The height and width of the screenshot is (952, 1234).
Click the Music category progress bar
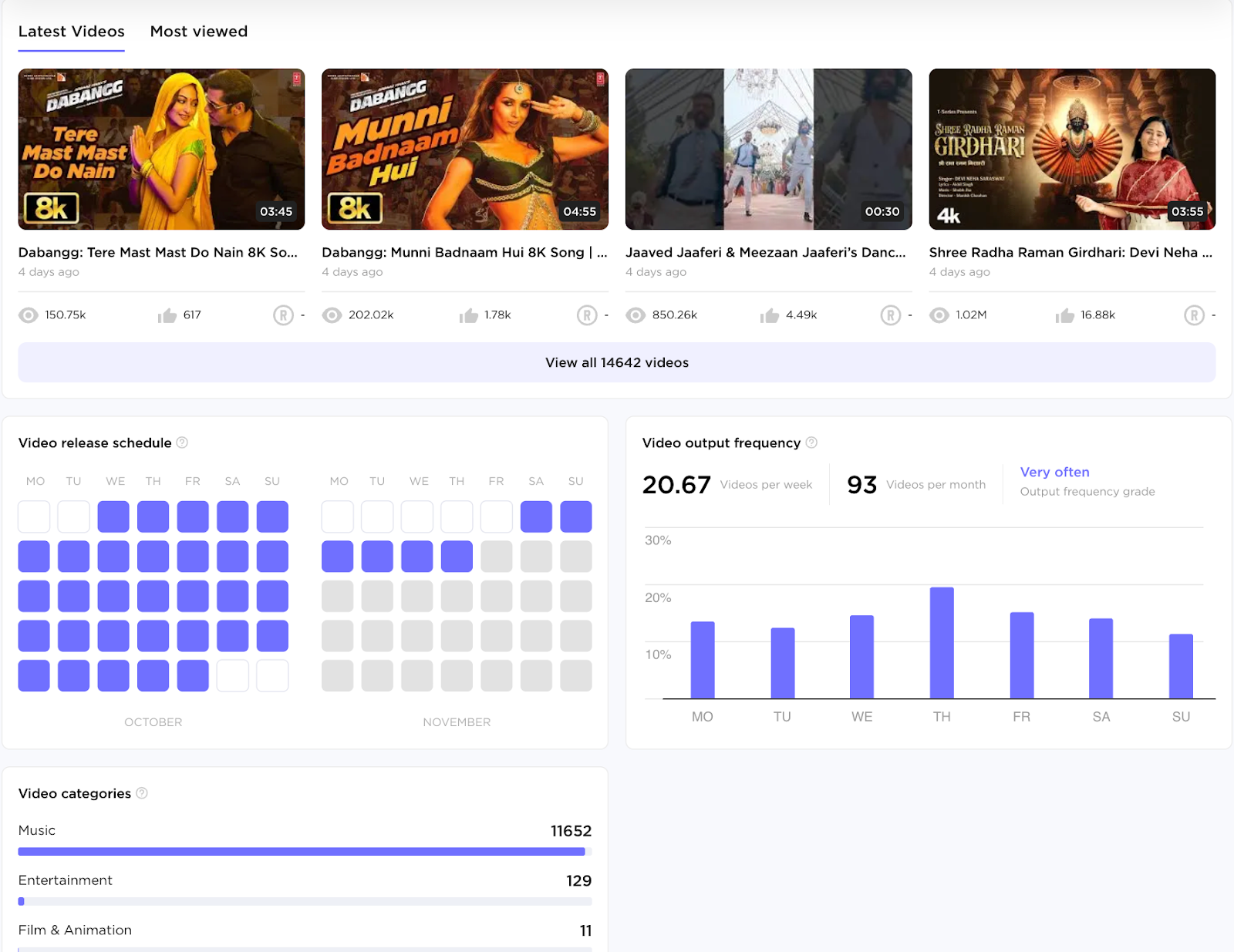point(301,851)
